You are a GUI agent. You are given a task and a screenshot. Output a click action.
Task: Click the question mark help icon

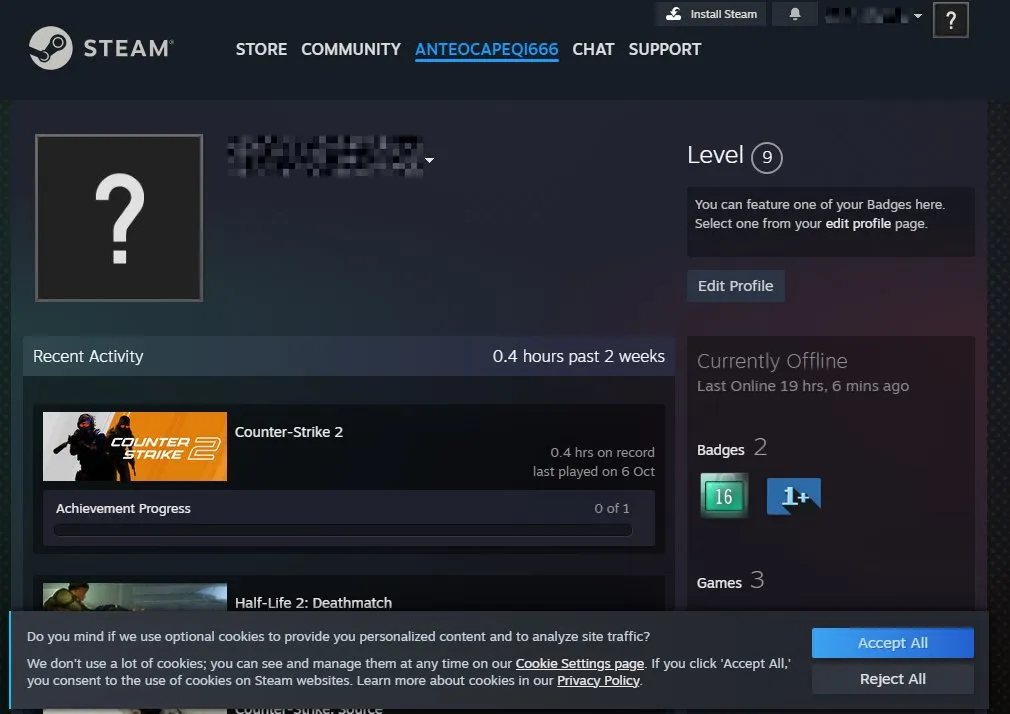pyautogui.click(x=950, y=21)
